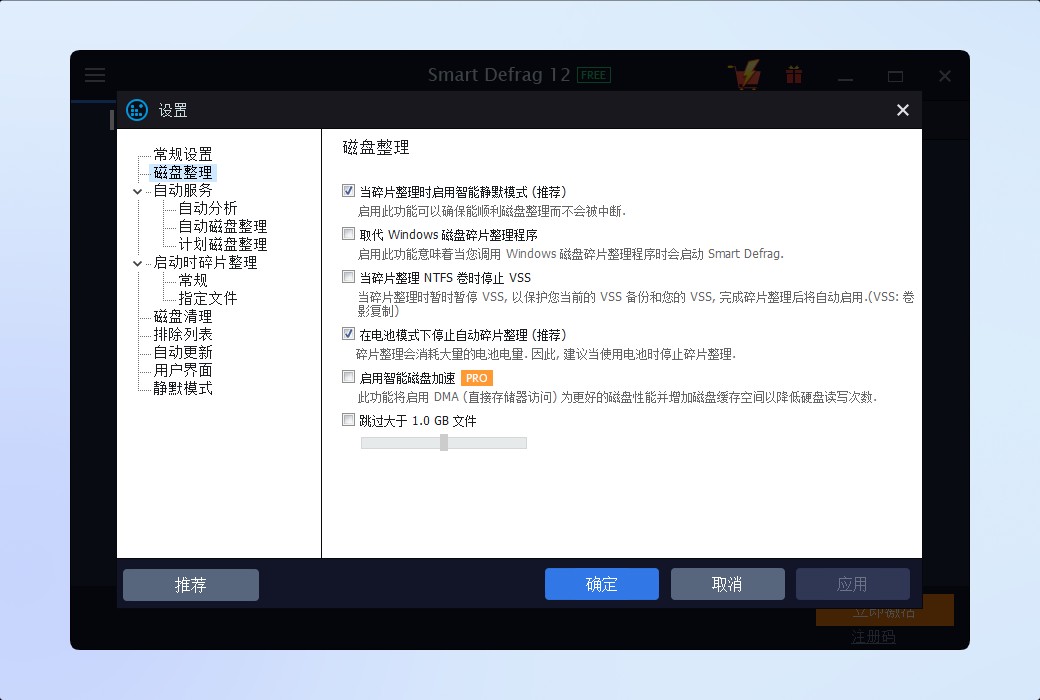Open 排除列表 settings page
Image resolution: width=1040 pixels, height=700 pixels.
click(x=183, y=334)
